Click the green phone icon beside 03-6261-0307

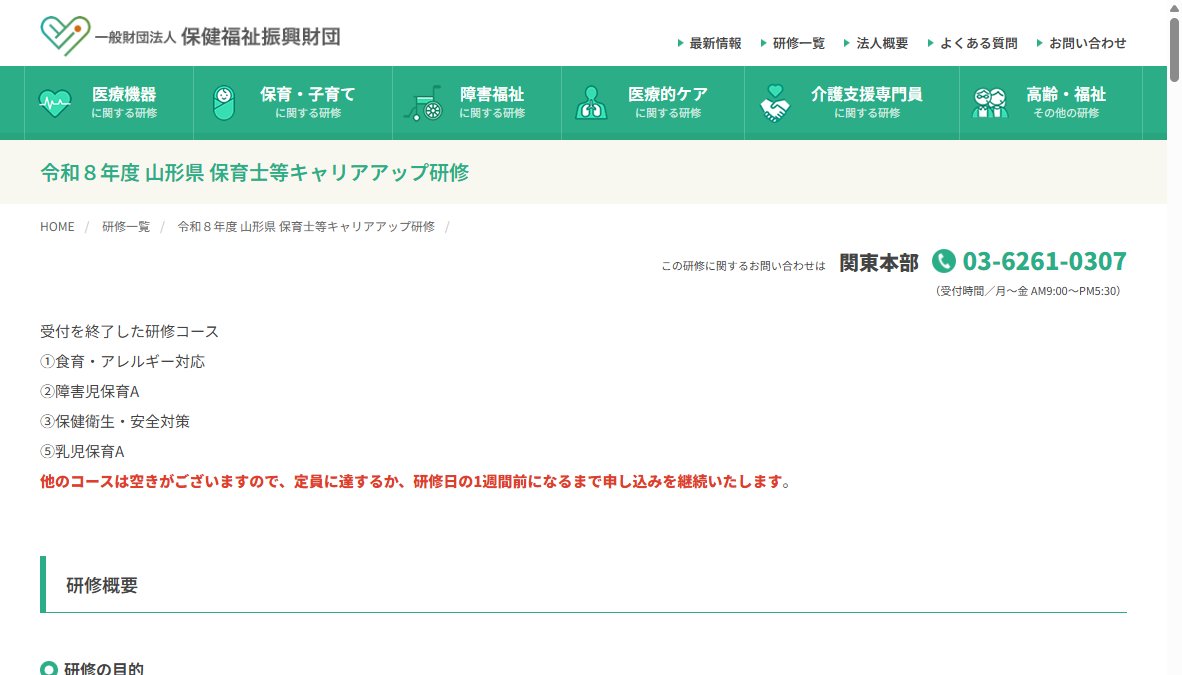(x=944, y=261)
